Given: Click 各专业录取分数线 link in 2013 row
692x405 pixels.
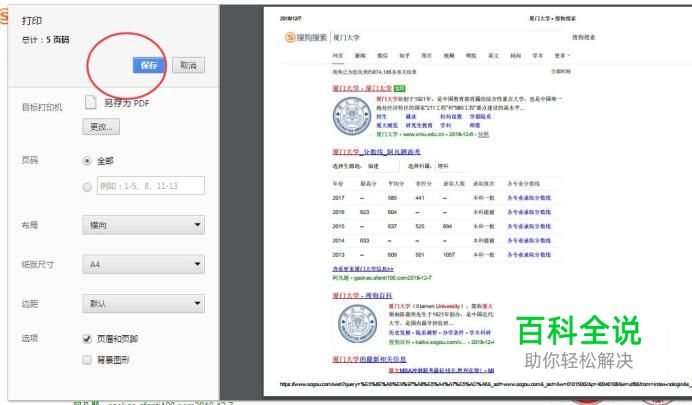Looking at the screenshot, I should (x=529, y=255).
